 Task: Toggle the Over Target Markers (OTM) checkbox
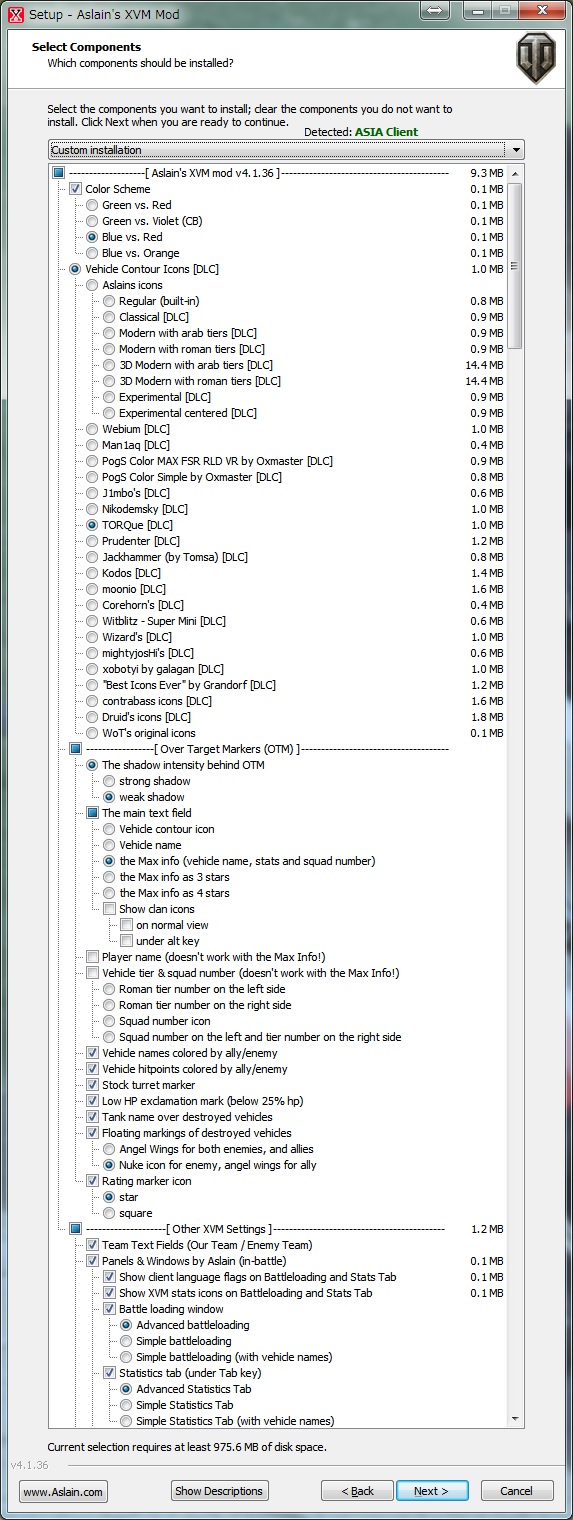pyautogui.click(x=76, y=749)
